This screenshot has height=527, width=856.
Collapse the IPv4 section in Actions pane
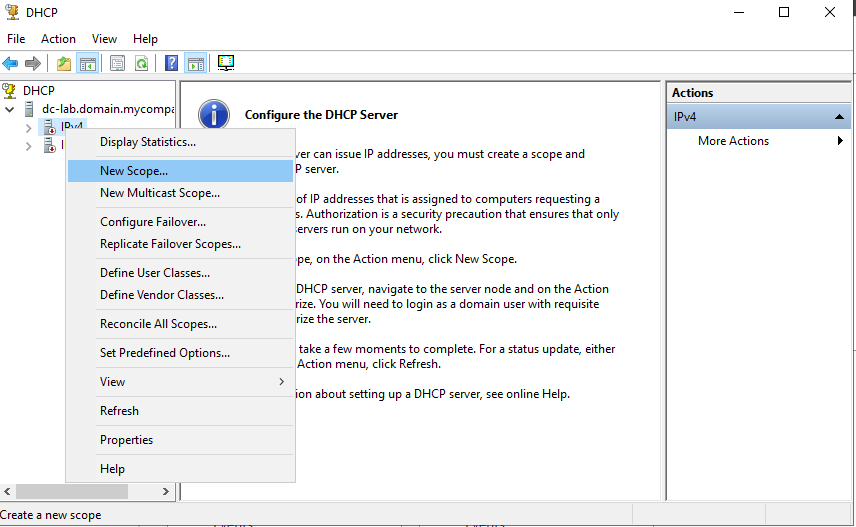point(840,117)
